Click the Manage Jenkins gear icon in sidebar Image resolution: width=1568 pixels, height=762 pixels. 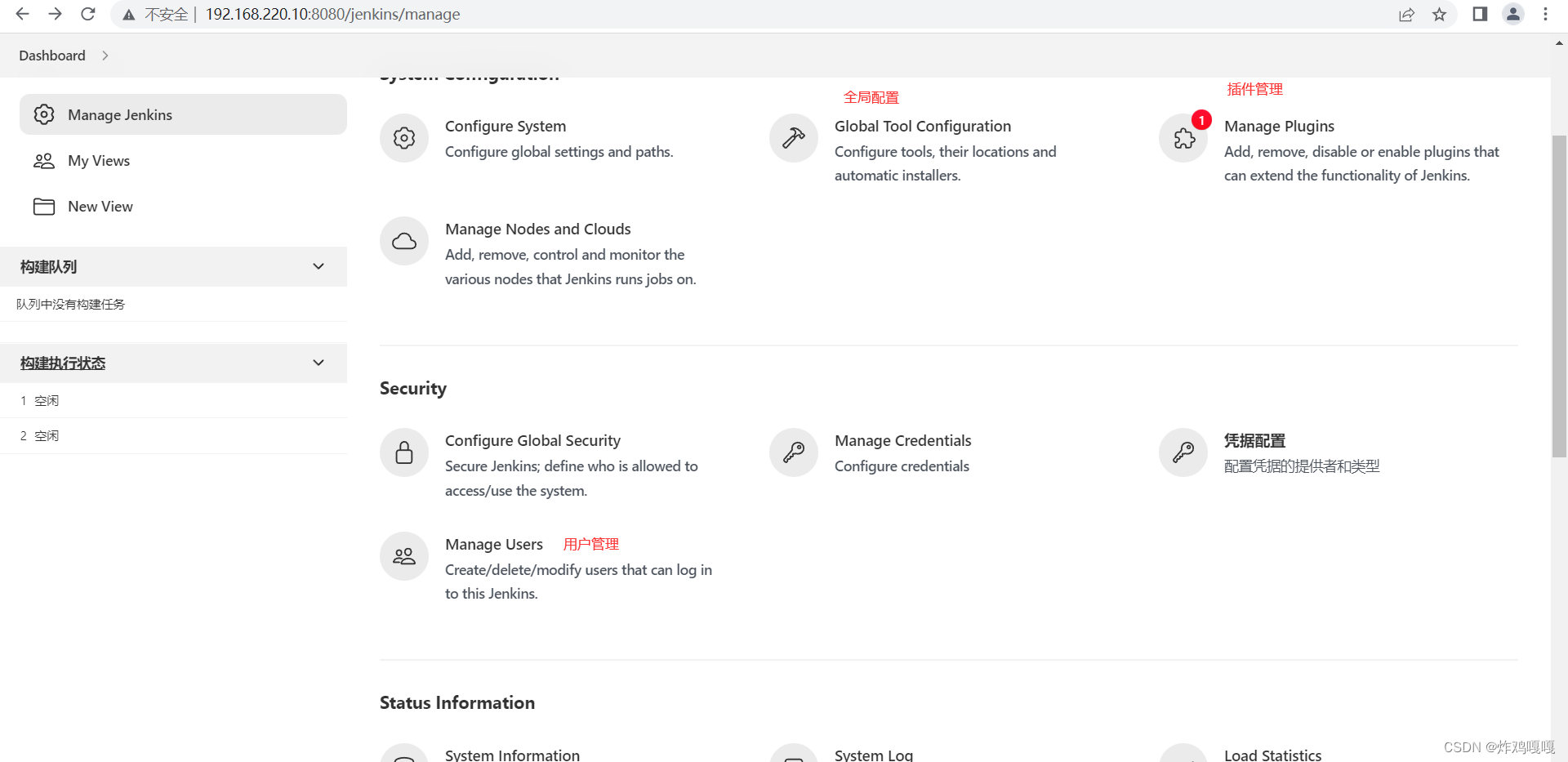pyautogui.click(x=44, y=114)
